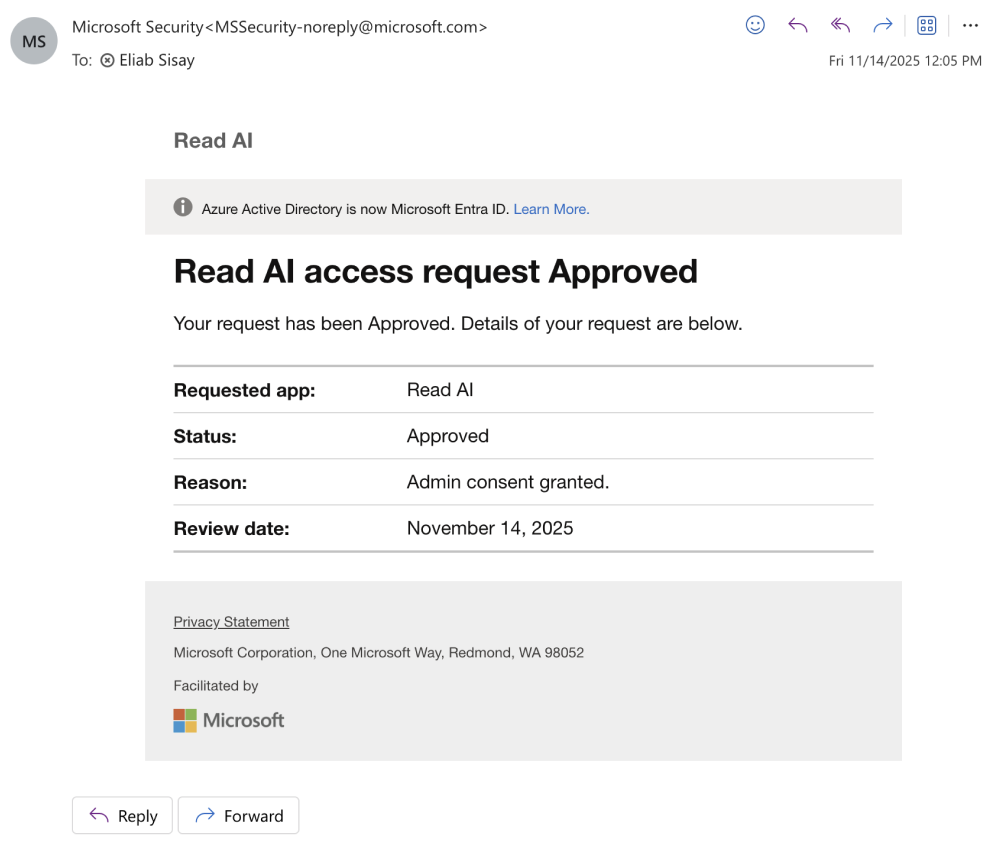Click the Read AI value in table
The height and width of the screenshot is (844, 998).
(440, 390)
